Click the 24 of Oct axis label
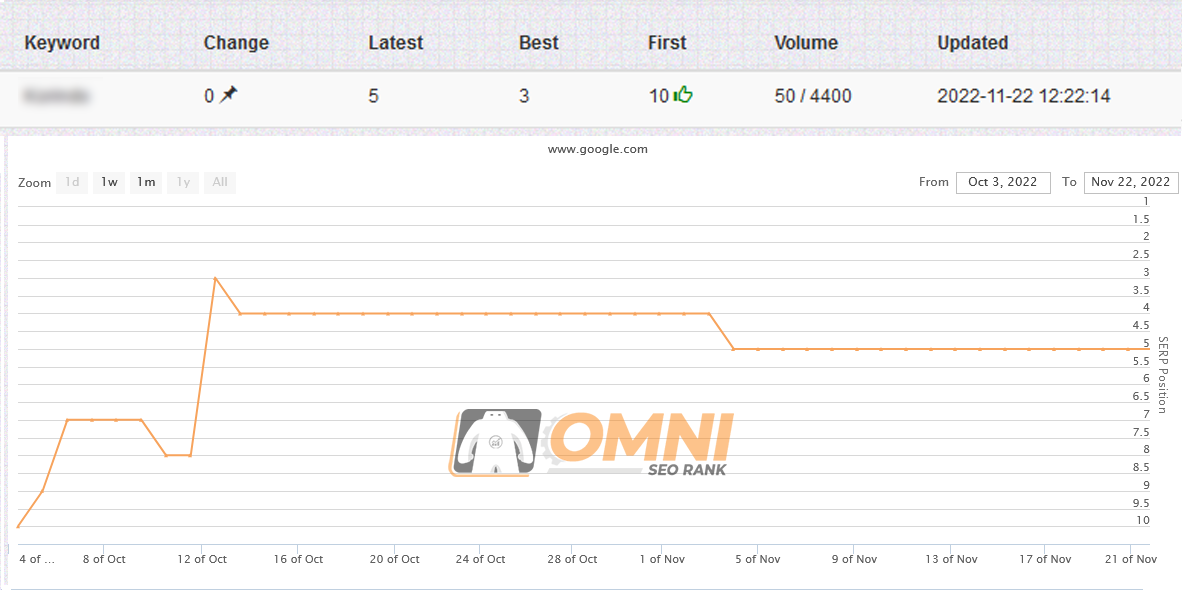This screenshot has height=590, width=1182. tap(479, 559)
